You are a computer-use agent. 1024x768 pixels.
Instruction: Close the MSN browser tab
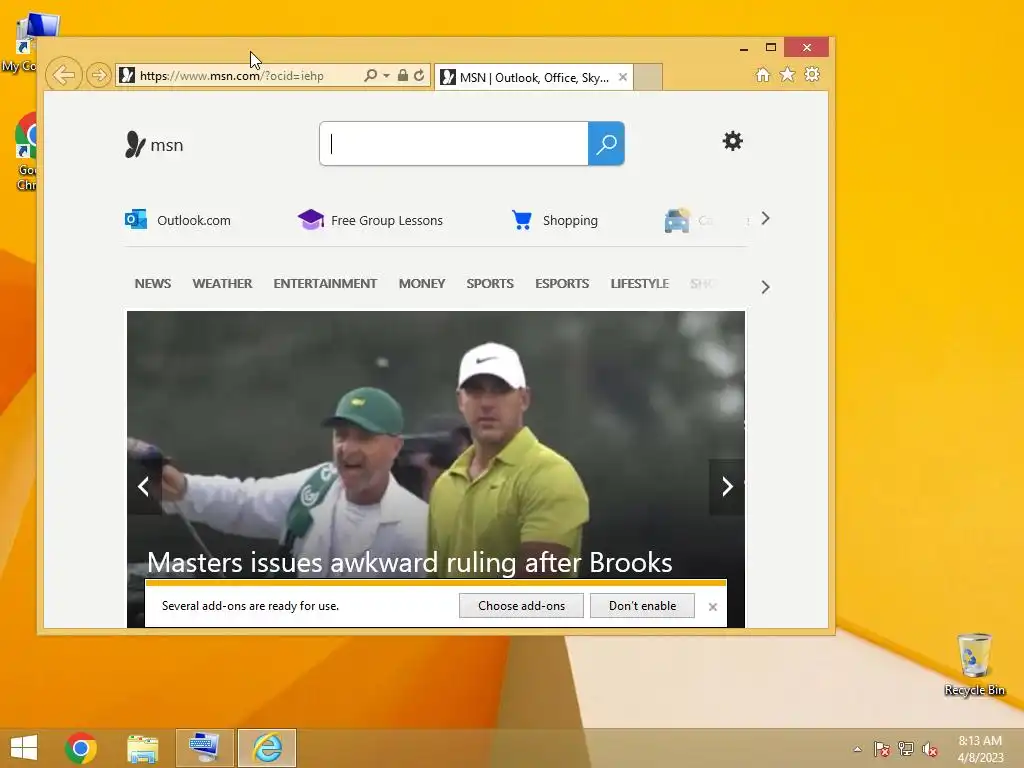(623, 77)
